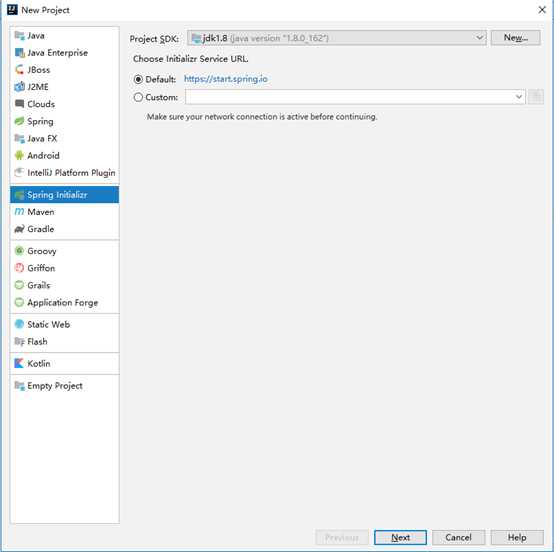Screen dimensions: 554x552
Task: Click the Android robot icon
Action: tap(19, 155)
